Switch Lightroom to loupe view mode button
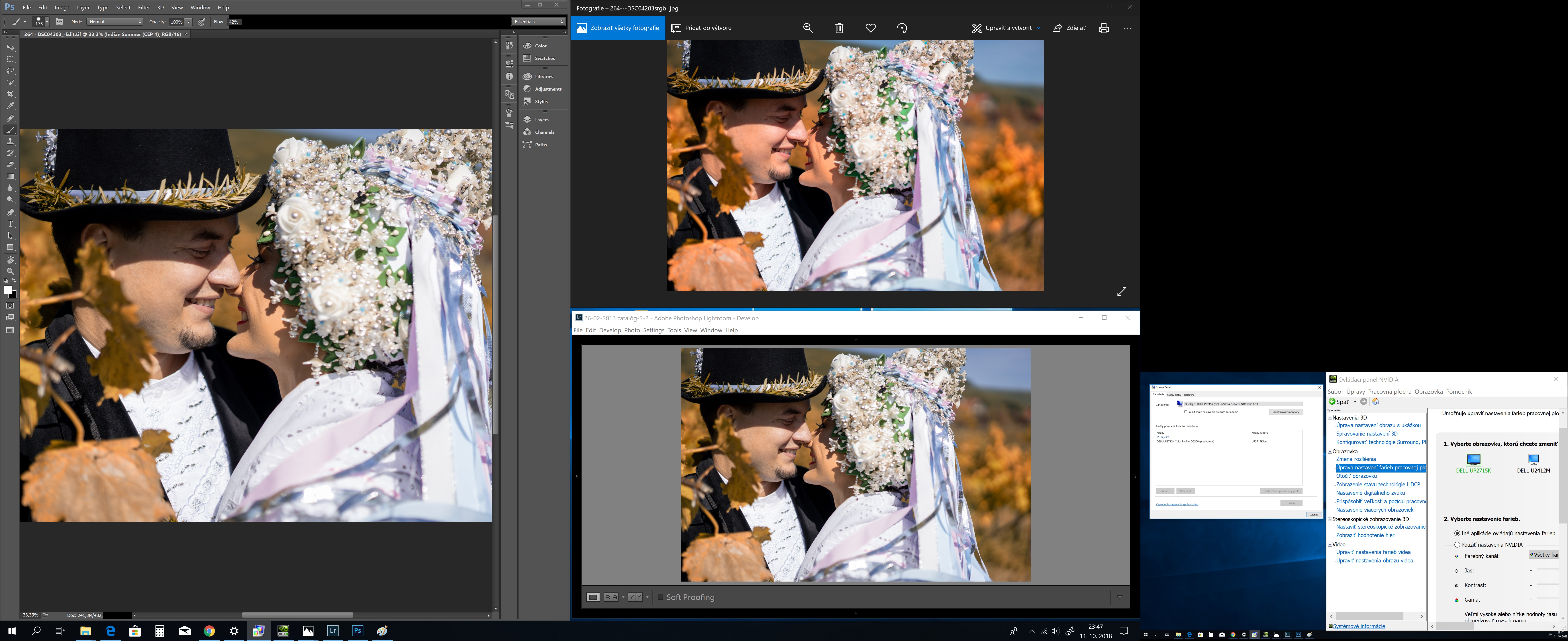1568x641 pixels. [x=593, y=597]
